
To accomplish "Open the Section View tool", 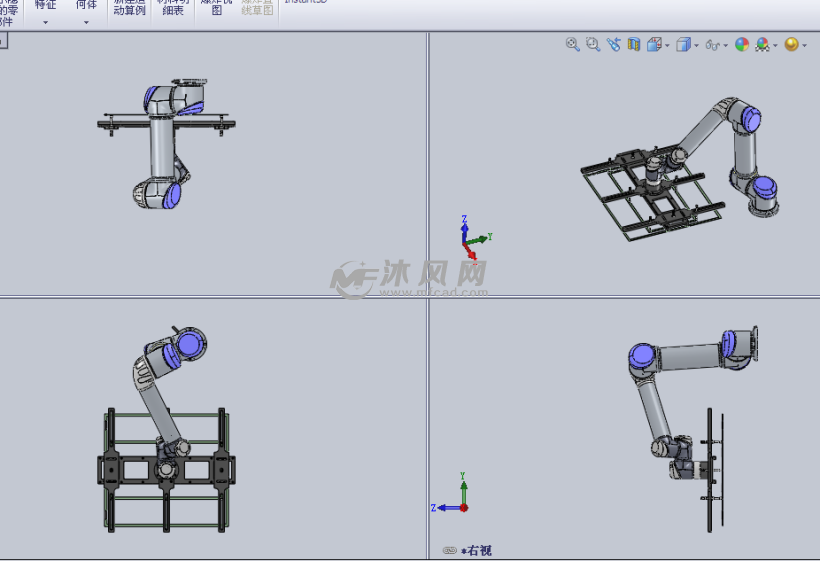I will point(634,44).
